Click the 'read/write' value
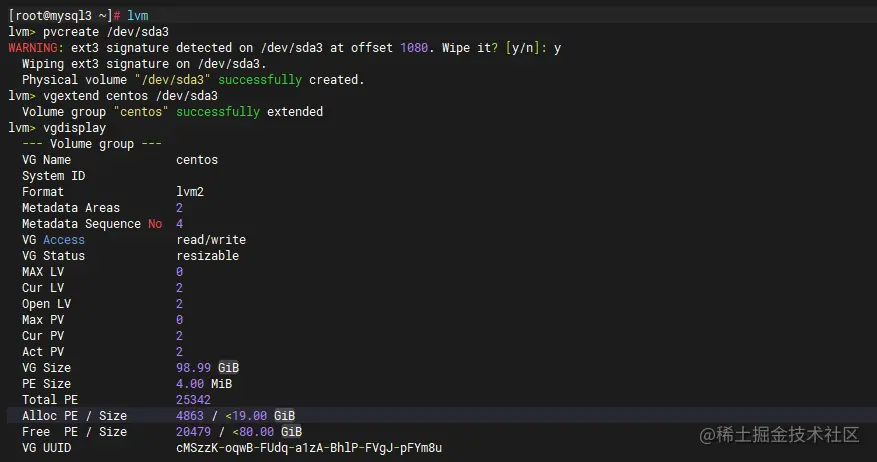 click(211, 240)
